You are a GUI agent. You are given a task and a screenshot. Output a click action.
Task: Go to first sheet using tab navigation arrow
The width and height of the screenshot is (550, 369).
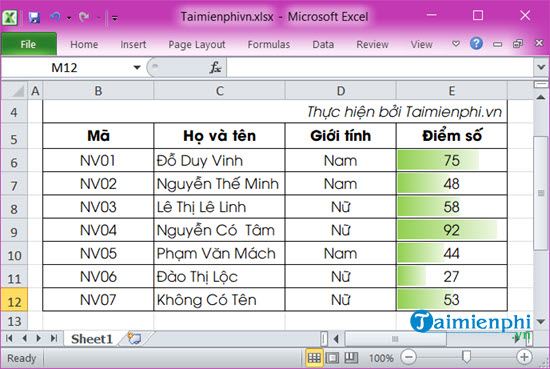pyautogui.click(x=9, y=338)
